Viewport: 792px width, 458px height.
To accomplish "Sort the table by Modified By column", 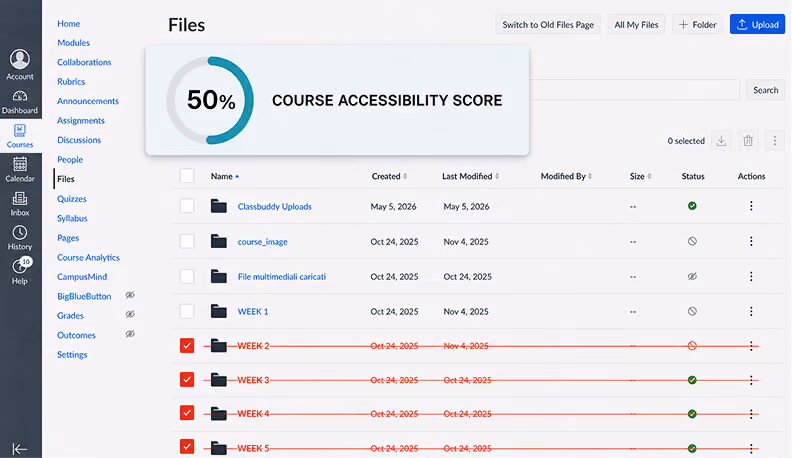I will tap(566, 176).
